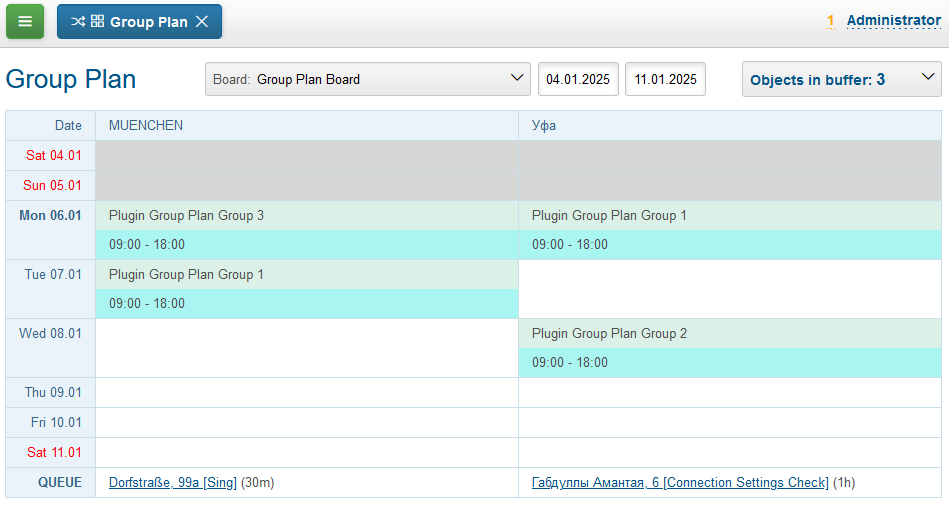
Task: Close the Group Plan tab
Action: pos(202,21)
